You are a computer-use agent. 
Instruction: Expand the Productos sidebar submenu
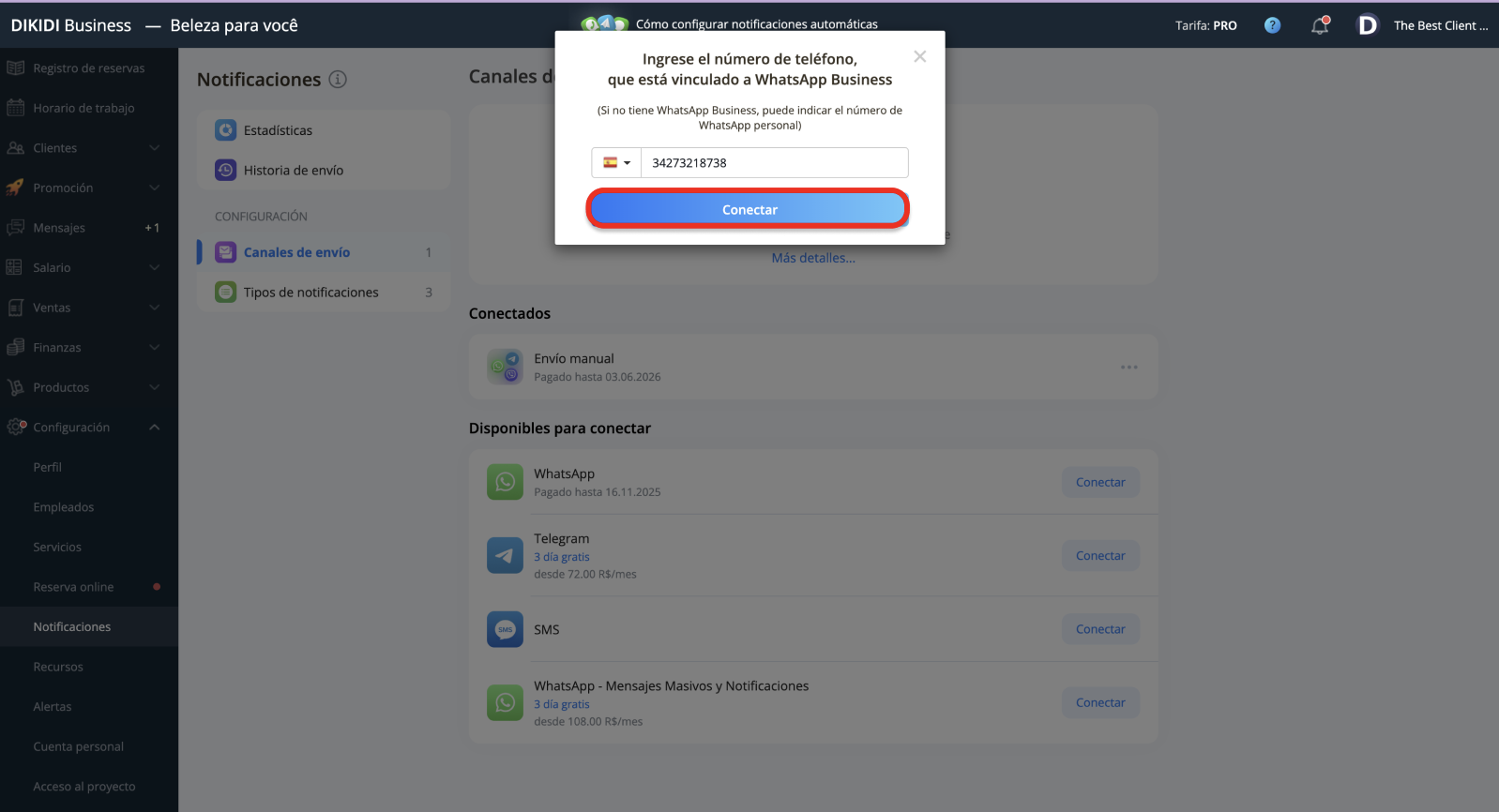(x=155, y=387)
